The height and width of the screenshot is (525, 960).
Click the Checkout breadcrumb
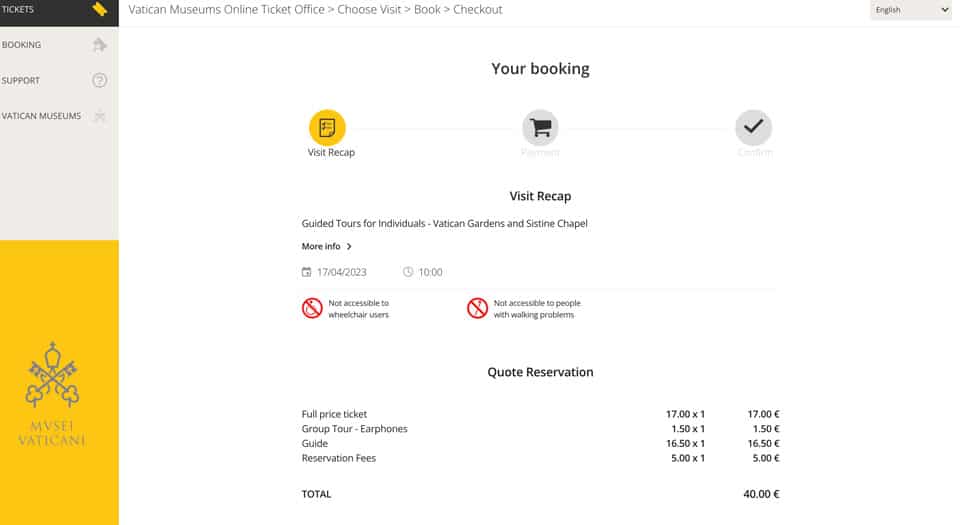coord(478,10)
